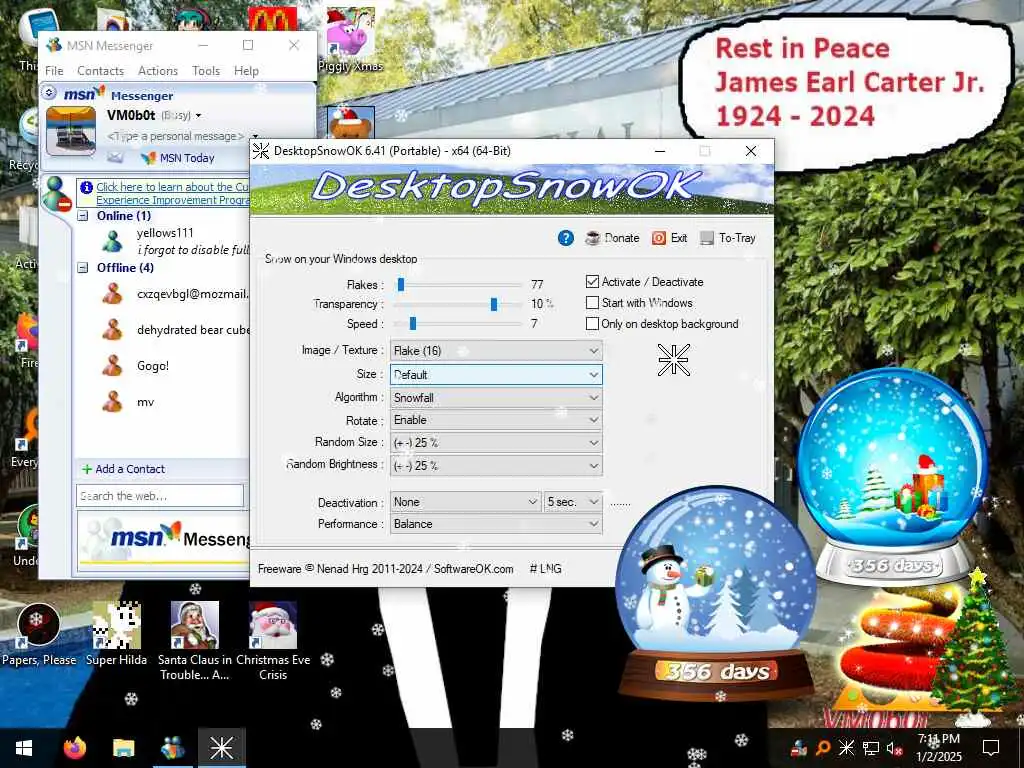Viewport: 1024px width, 768px height.
Task: Open the DesktopSnowOK help question mark icon
Action: tap(566, 238)
